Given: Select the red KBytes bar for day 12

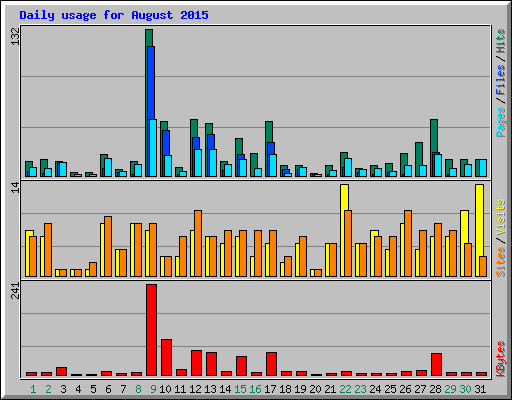Looking at the screenshot, I should pyautogui.click(x=196, y=363).
